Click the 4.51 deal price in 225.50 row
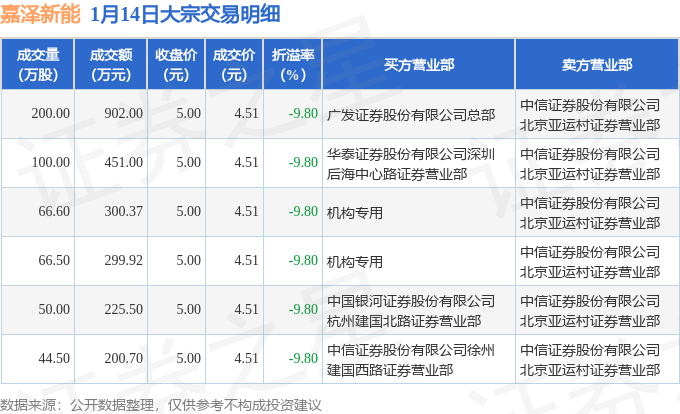Screen dimensions: 680x414 246,310
